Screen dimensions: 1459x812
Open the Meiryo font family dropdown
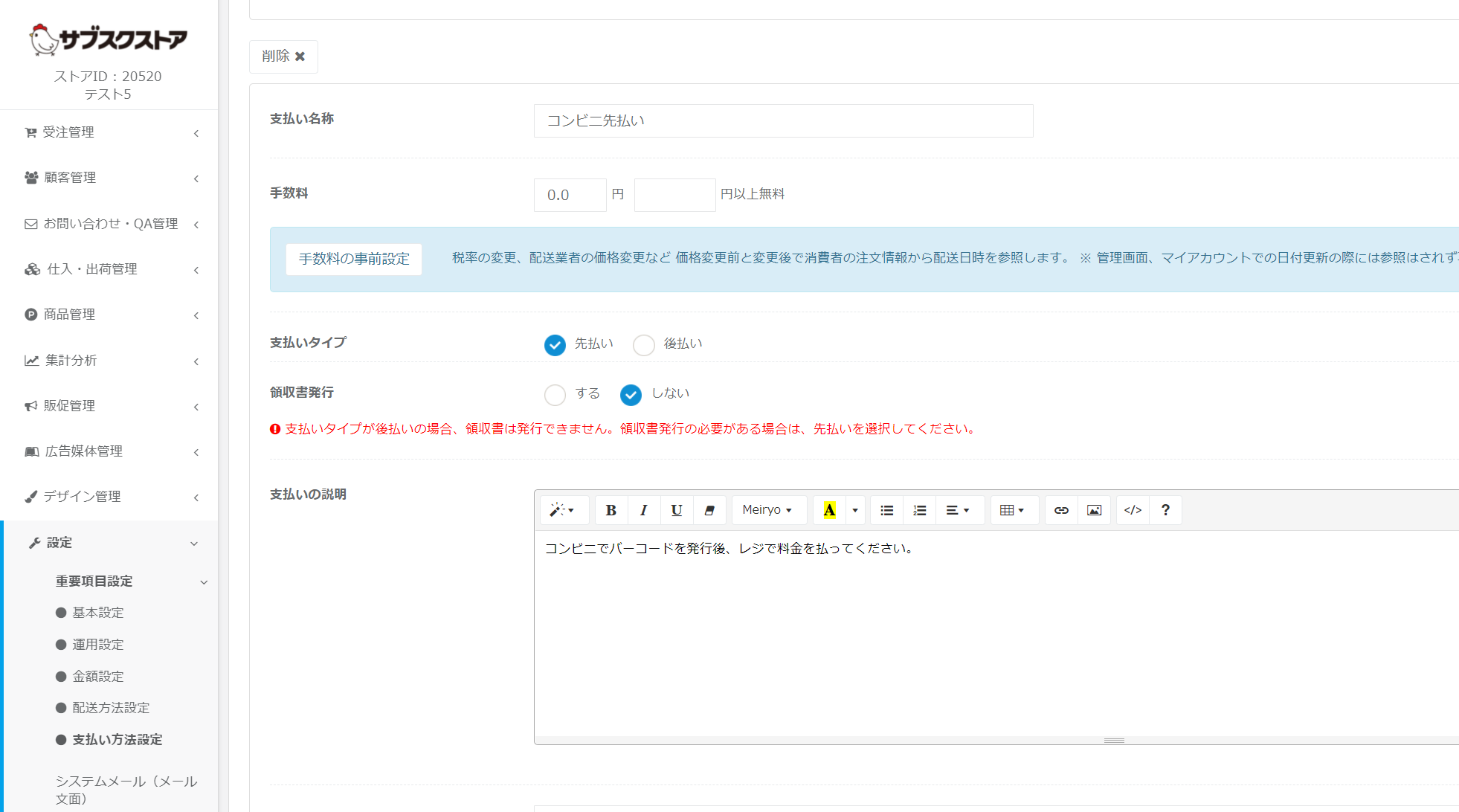click(x=768, y=510)
